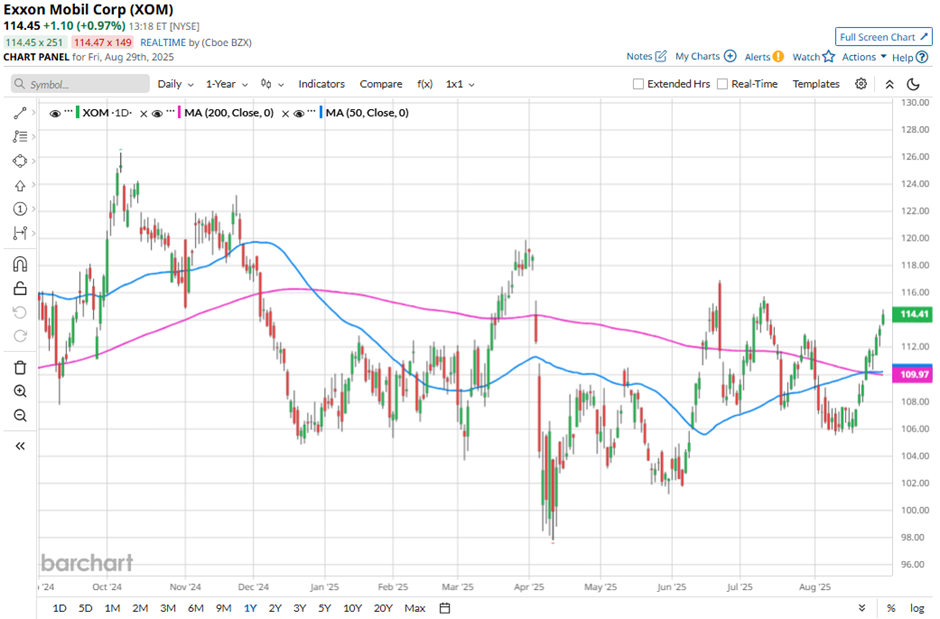This screenshot has height=619, width=940.
Task: Open the Indicators menu
Action: click(x=321, y=84)
